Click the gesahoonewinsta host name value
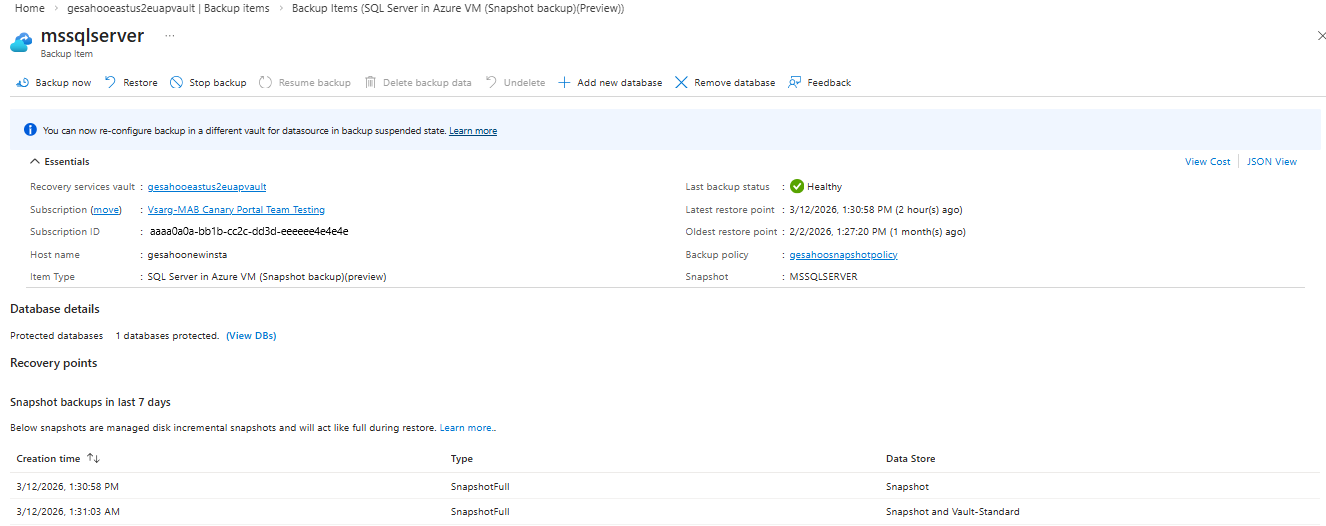 click(187, 255)
